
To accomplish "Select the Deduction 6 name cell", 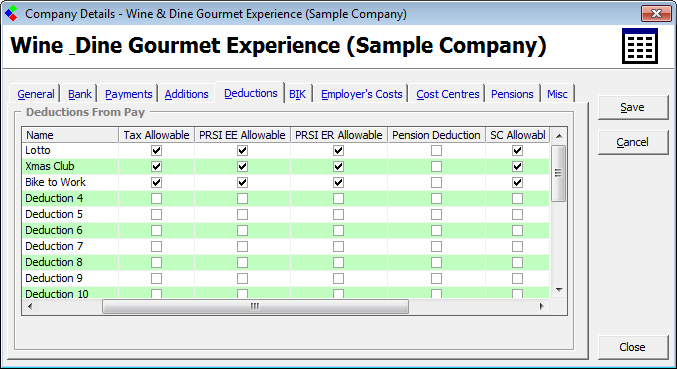I will (x=70, y=230).
